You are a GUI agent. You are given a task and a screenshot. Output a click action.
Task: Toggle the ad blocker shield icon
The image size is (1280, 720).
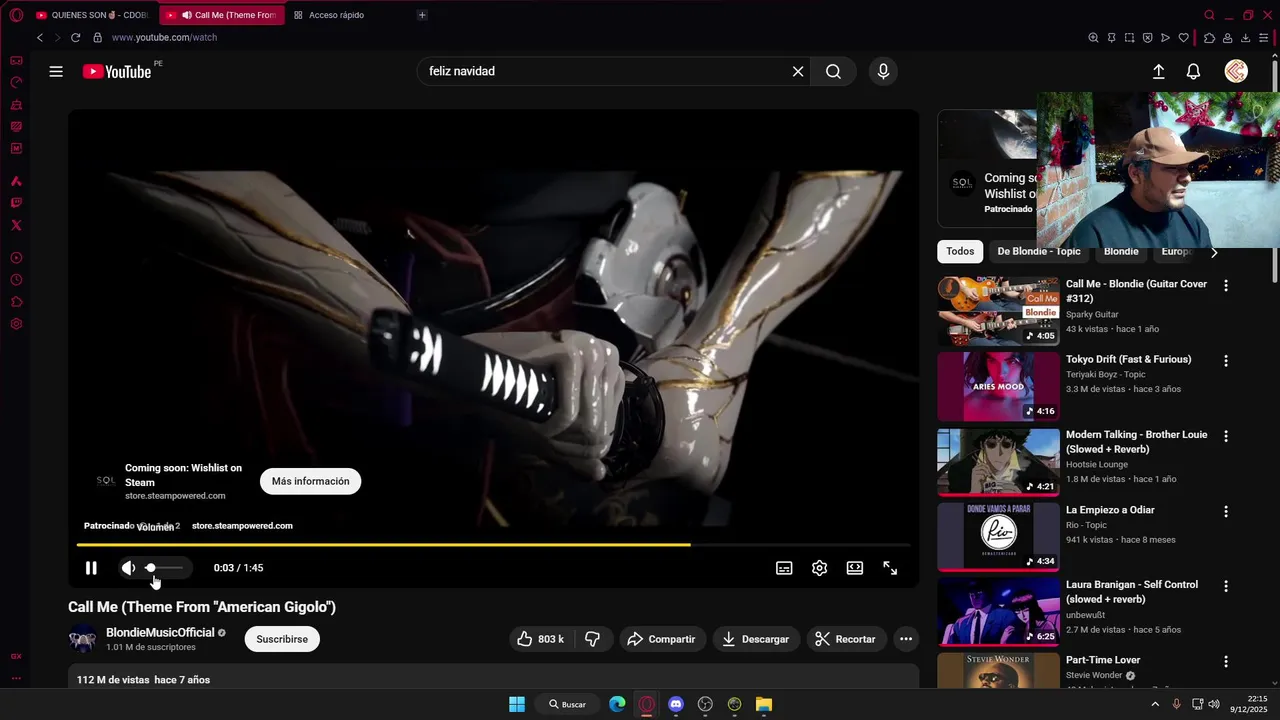click(1147, 37)
